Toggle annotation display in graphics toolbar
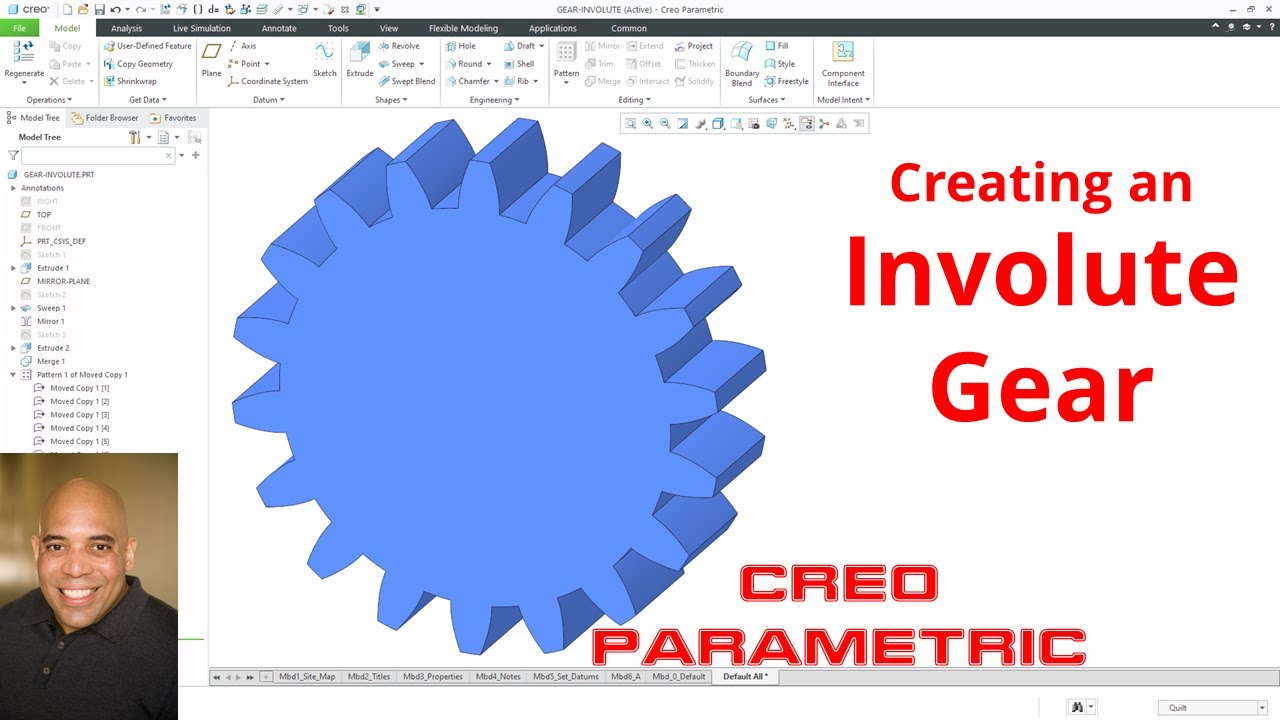This screenshot has width=1280, height=720. pyautogui.click(x=806, y=124)
